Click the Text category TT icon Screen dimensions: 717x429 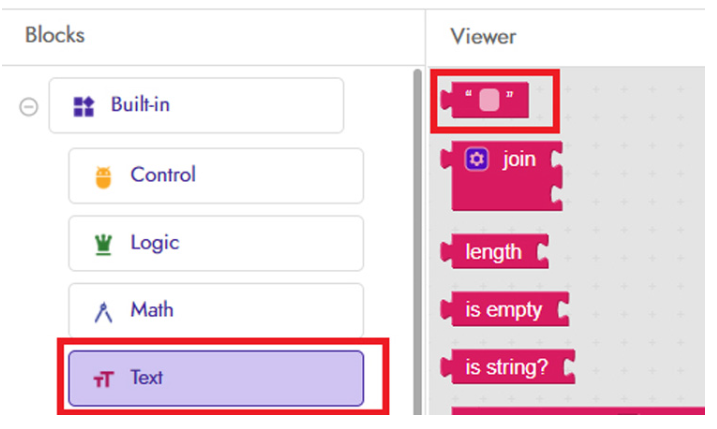pos(103,379)
